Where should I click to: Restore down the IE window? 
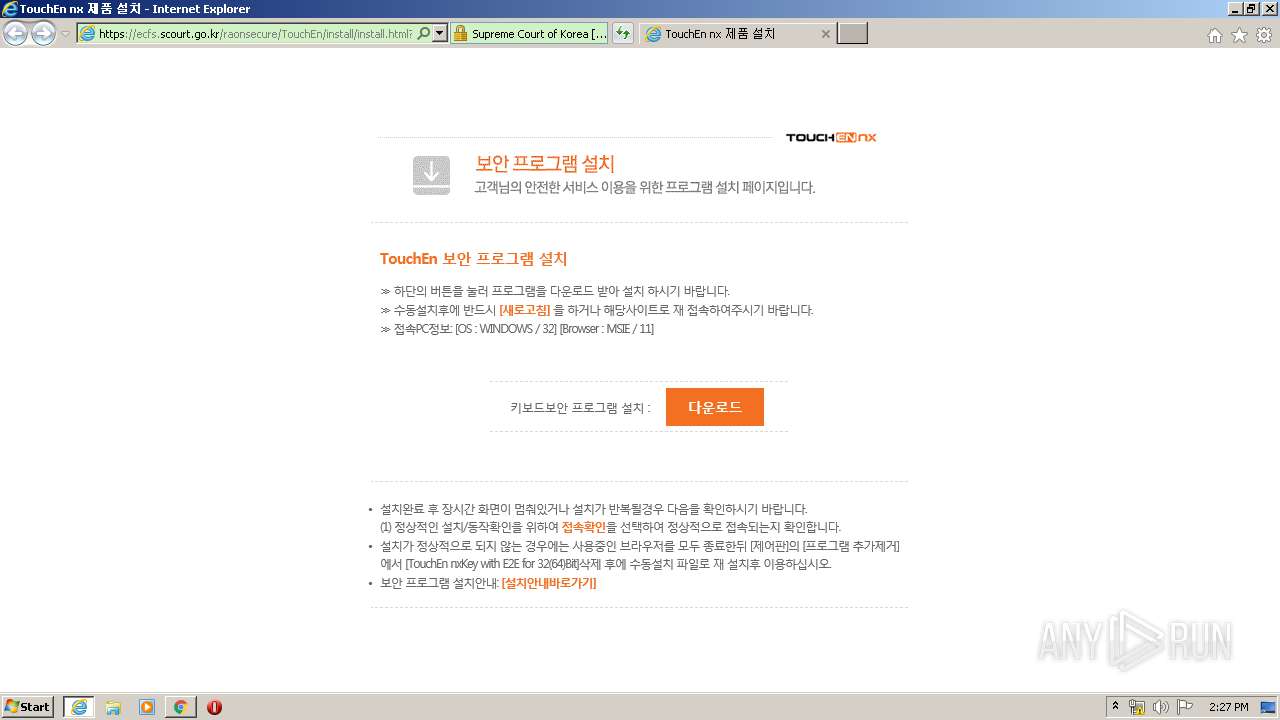point(1251,9)
